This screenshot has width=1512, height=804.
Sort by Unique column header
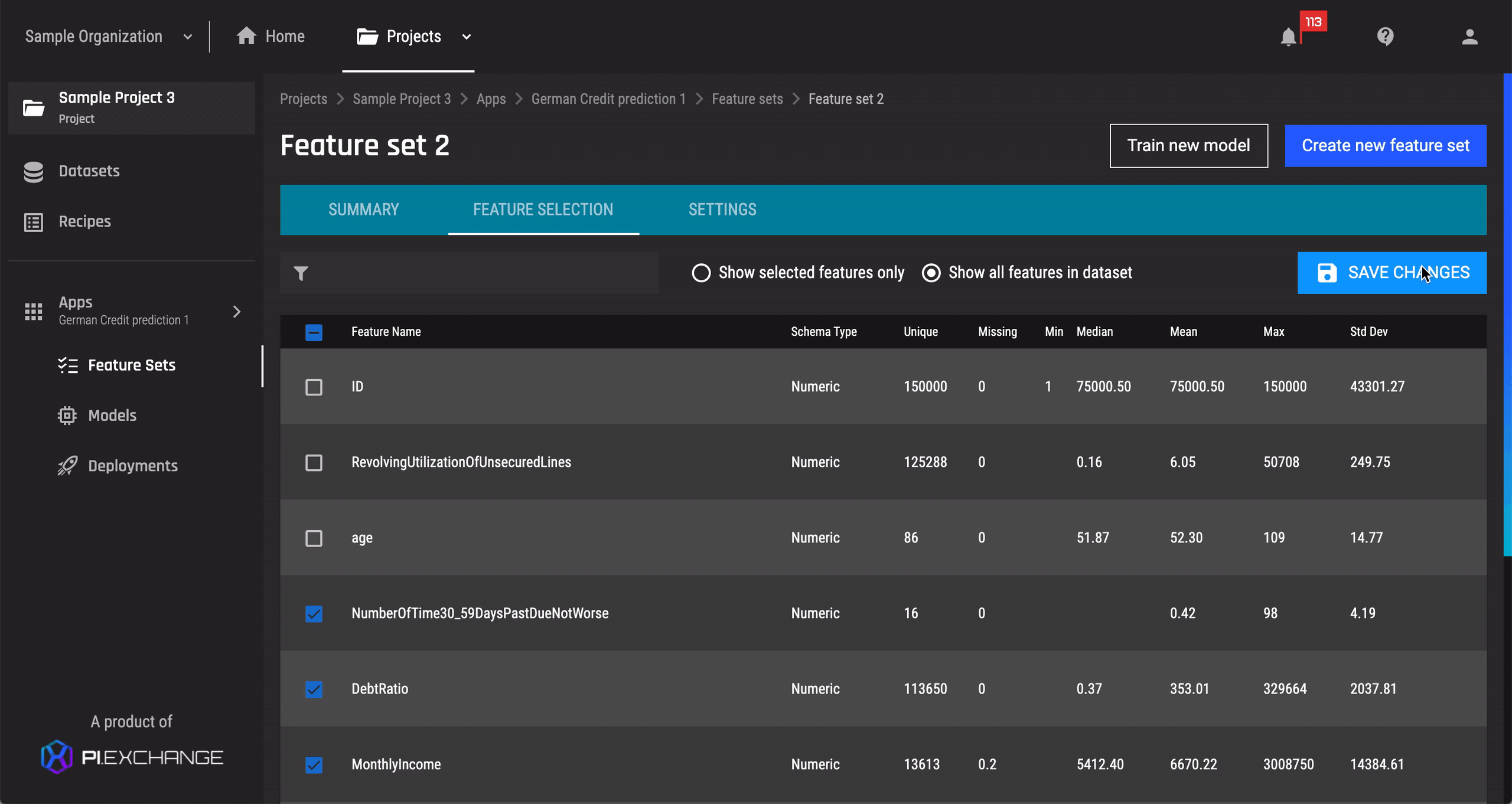(x=921, y=332)
